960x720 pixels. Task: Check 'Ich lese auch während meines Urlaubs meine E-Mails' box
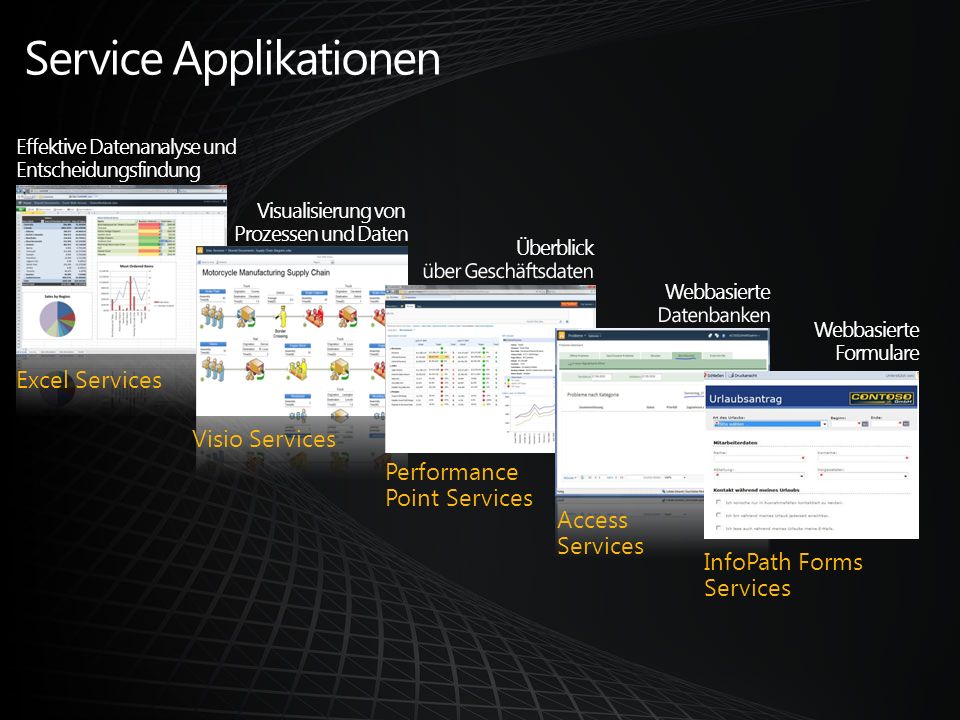[x=718, y=528]
